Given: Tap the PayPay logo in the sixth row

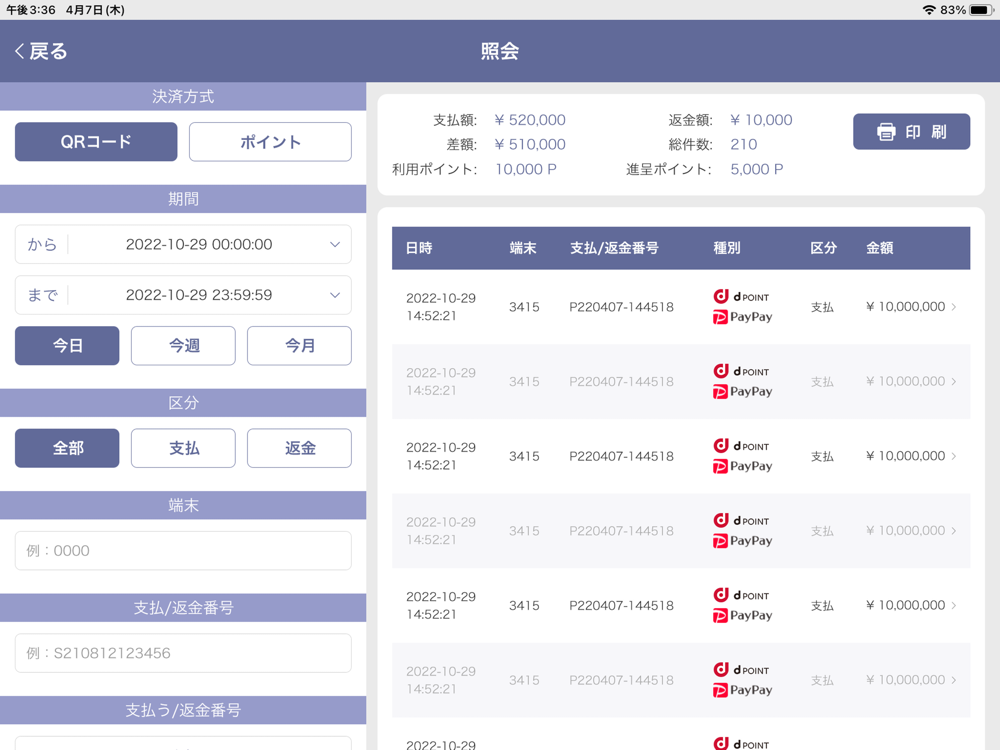Looking at the screenshot, I should point(742,690).
